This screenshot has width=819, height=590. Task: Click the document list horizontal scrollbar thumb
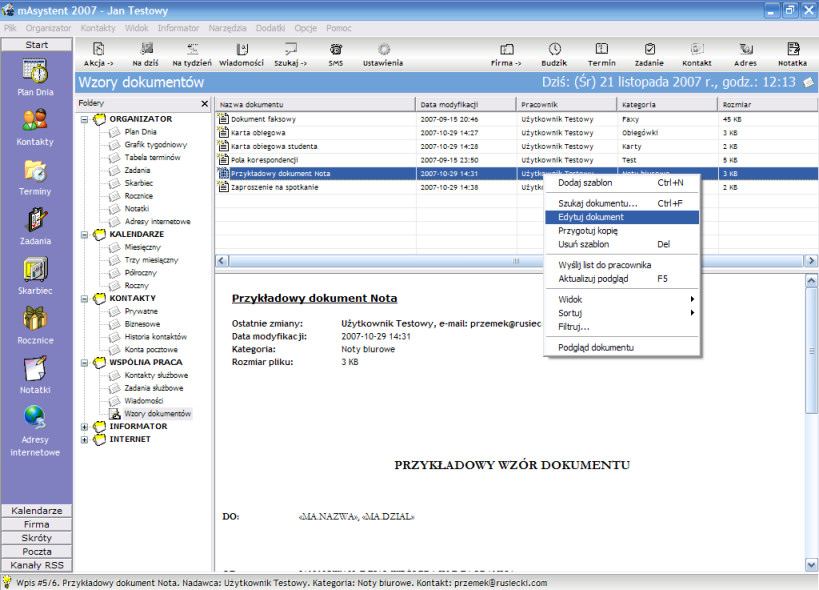[x=516, y=261]
